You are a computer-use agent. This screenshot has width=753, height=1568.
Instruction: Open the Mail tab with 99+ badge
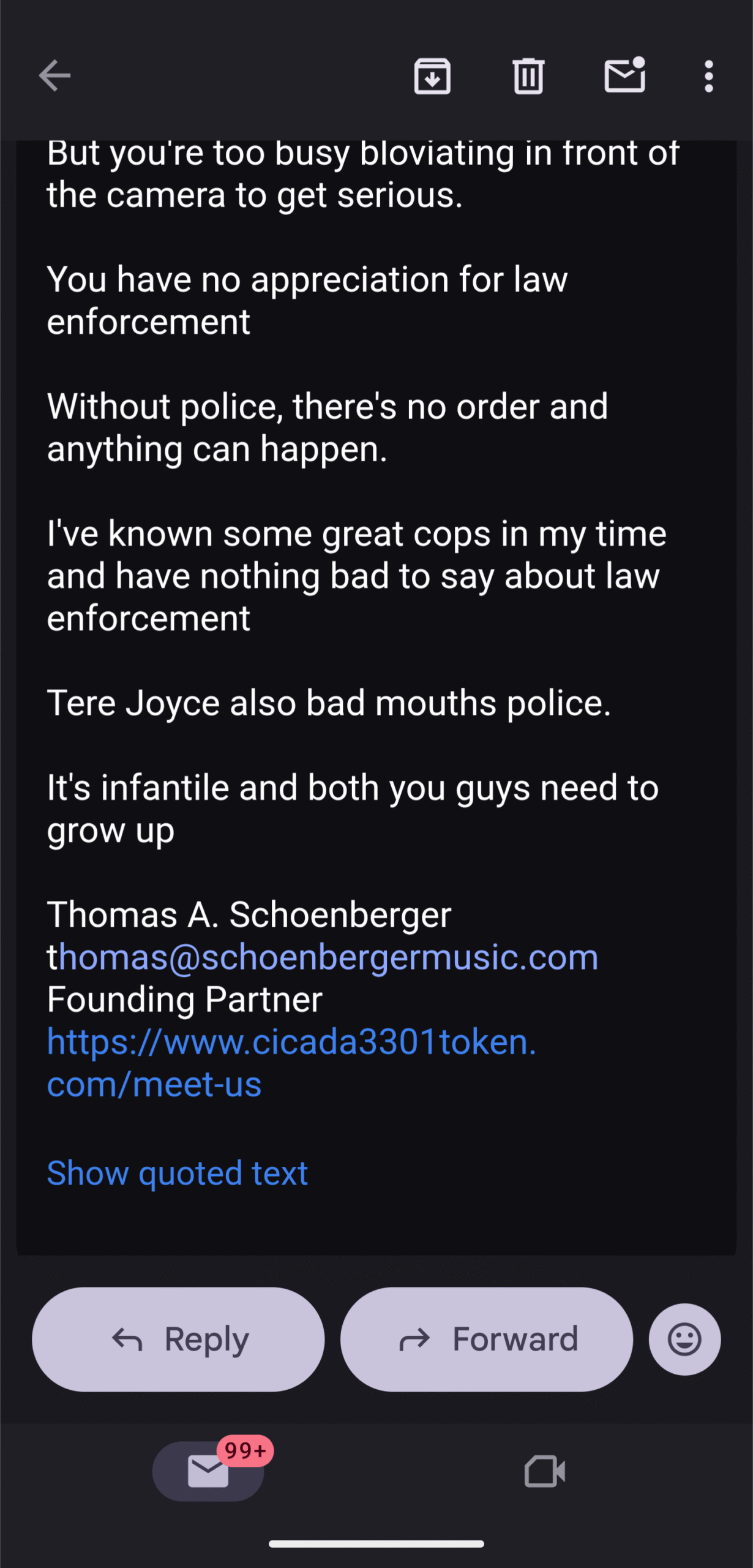click(x=208, y=1471)
